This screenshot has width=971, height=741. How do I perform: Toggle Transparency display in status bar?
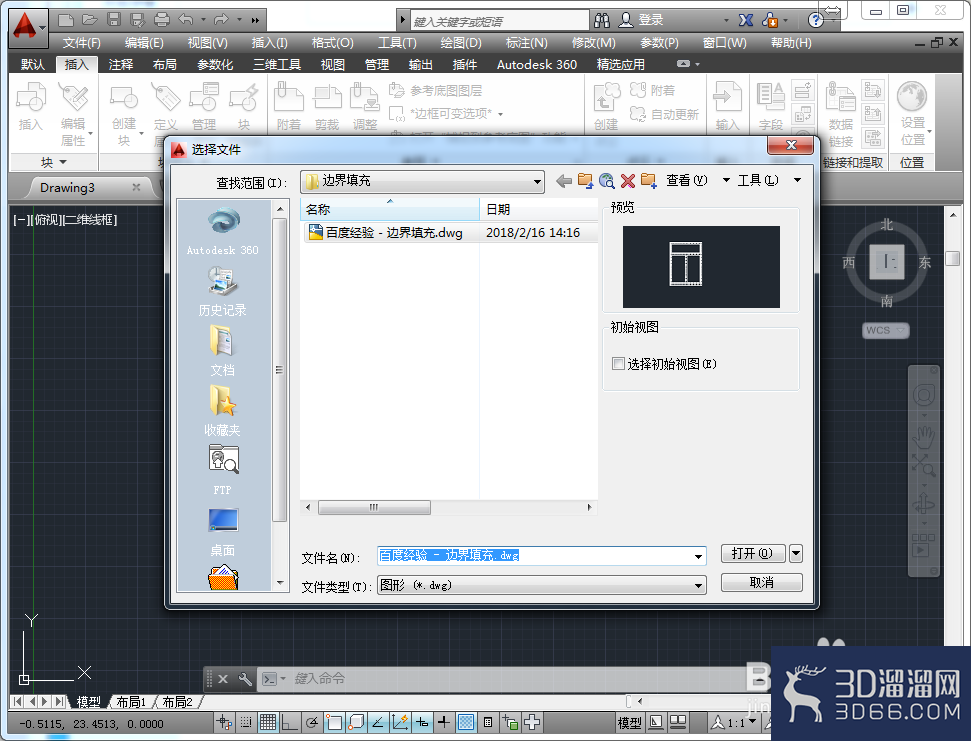[466, 722]
